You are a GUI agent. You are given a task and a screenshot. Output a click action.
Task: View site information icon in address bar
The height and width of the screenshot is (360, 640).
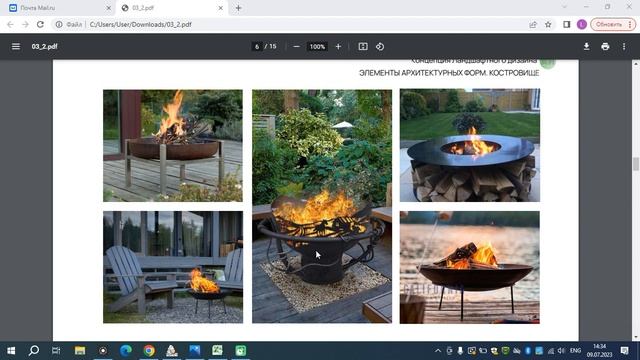point(59,24)
